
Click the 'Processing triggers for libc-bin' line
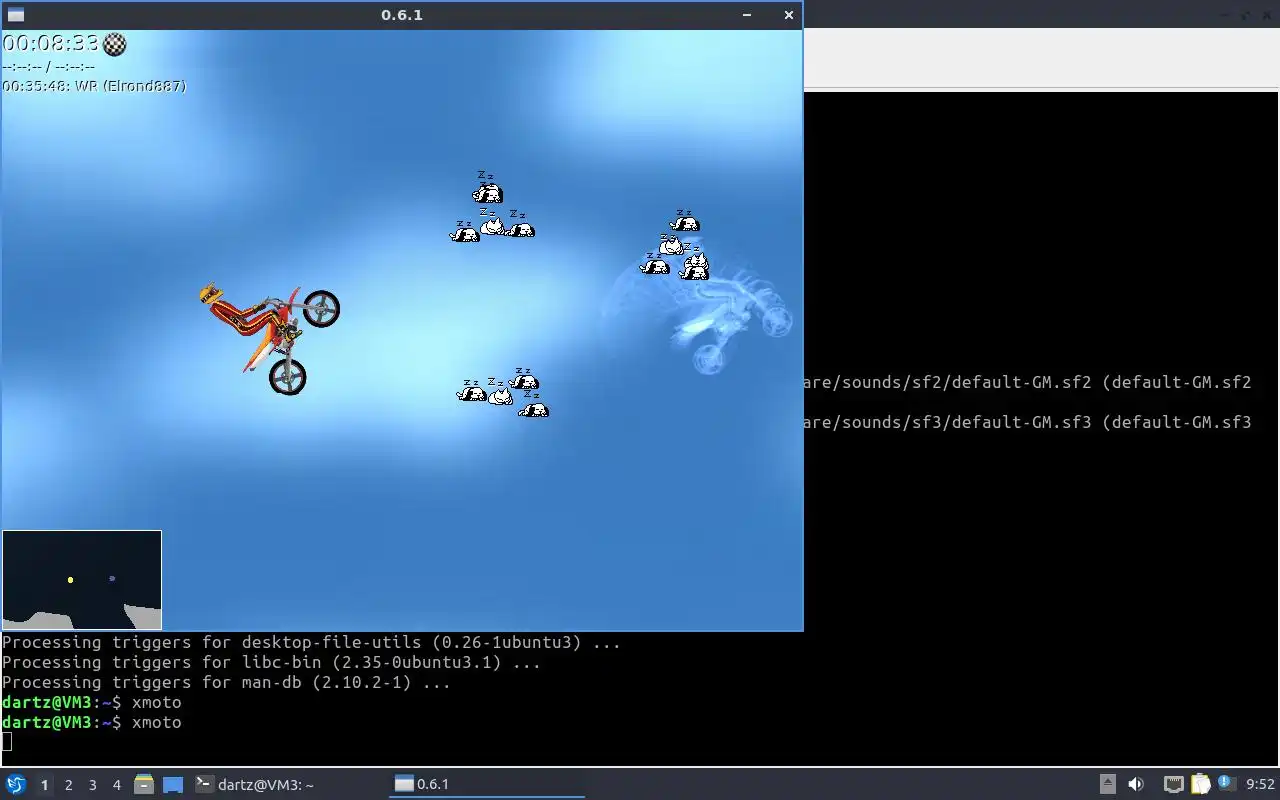pos(271,662)
